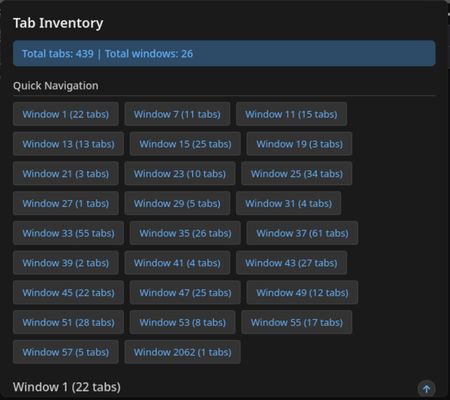Select Window 47 (25 tabs)
This screenshot has height=400, width=450.
click(185, 293)
